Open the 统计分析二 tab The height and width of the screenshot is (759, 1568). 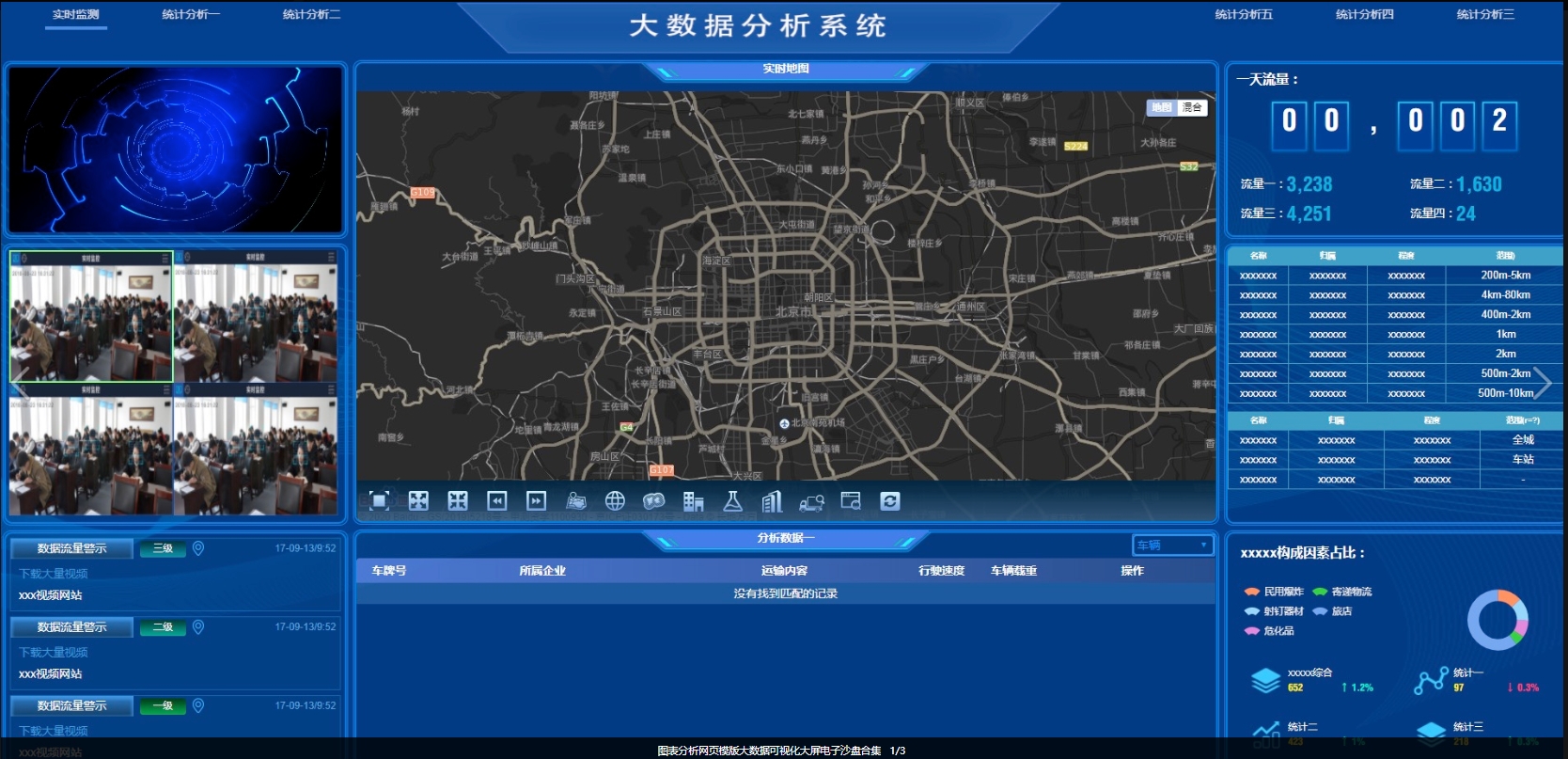click(x=312, y=15)
